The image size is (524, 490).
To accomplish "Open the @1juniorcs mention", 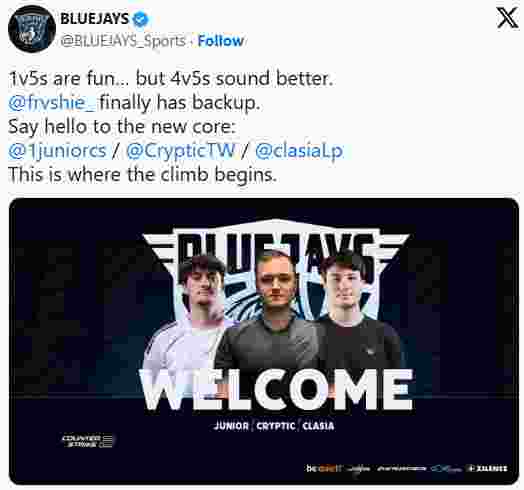I will click(x=57, y=151).
